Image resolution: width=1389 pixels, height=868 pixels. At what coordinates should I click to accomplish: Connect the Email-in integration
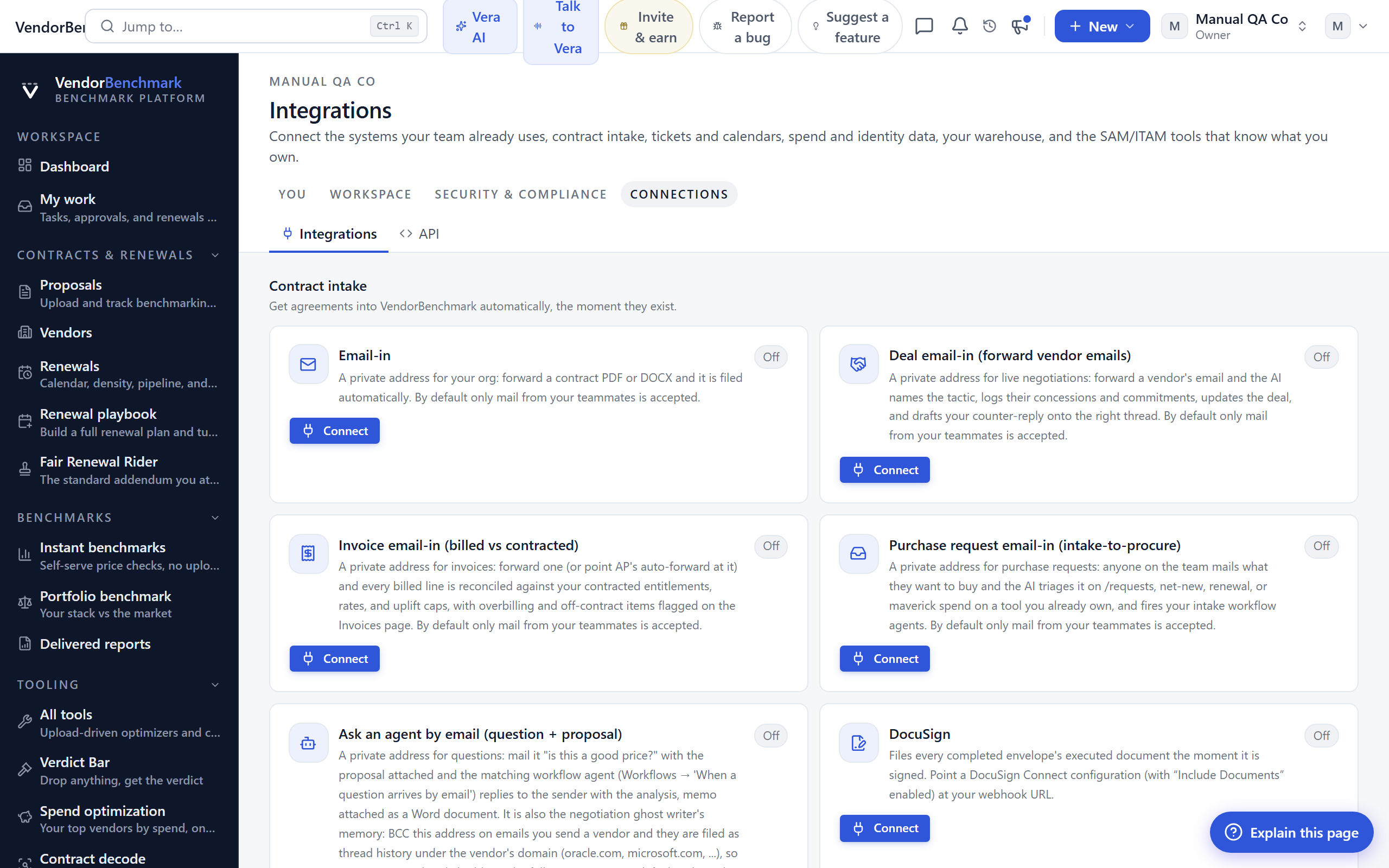click(x=334, y=431)
